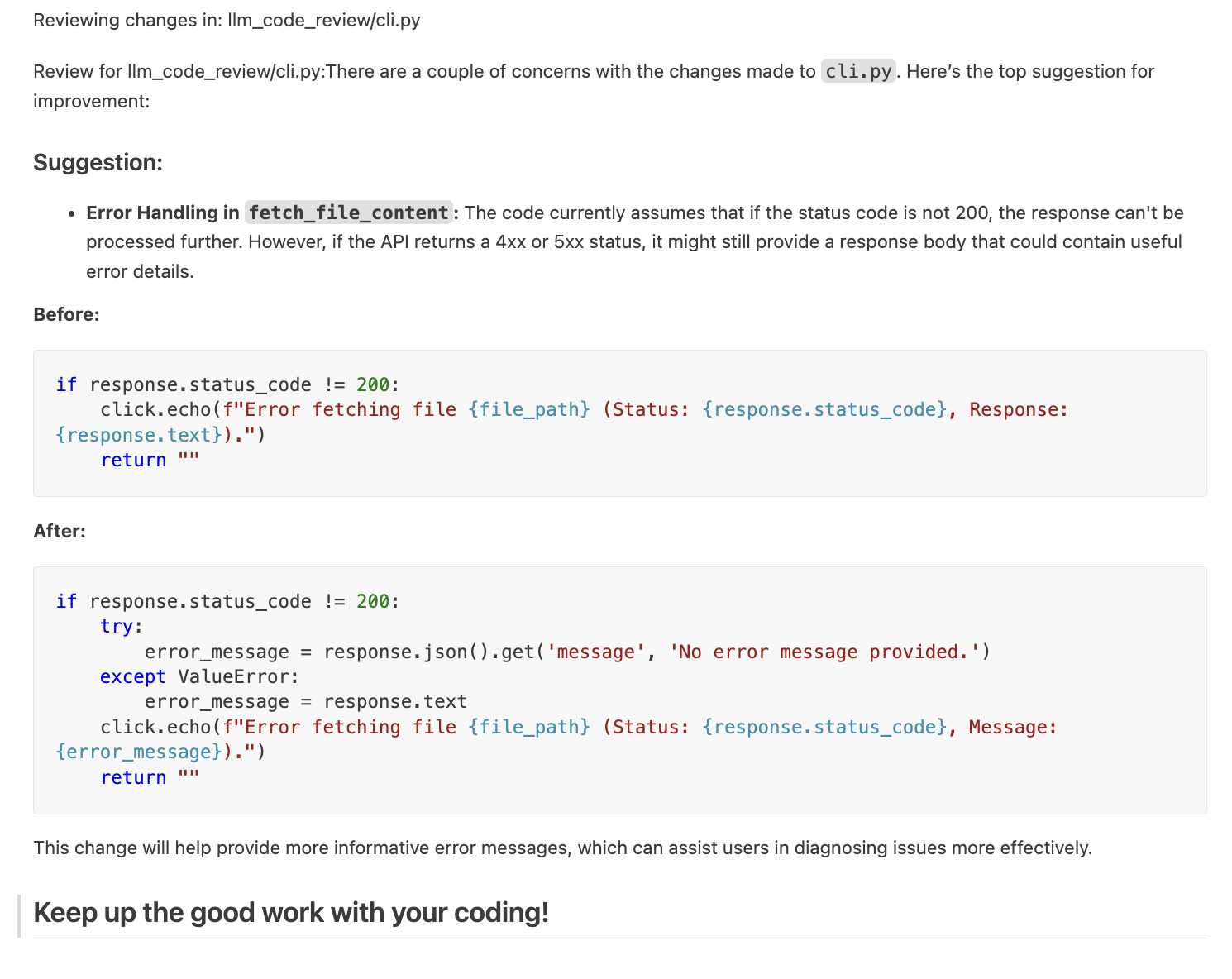Click the try keyword in After code
1232x979 pixels.
point(117,626)
